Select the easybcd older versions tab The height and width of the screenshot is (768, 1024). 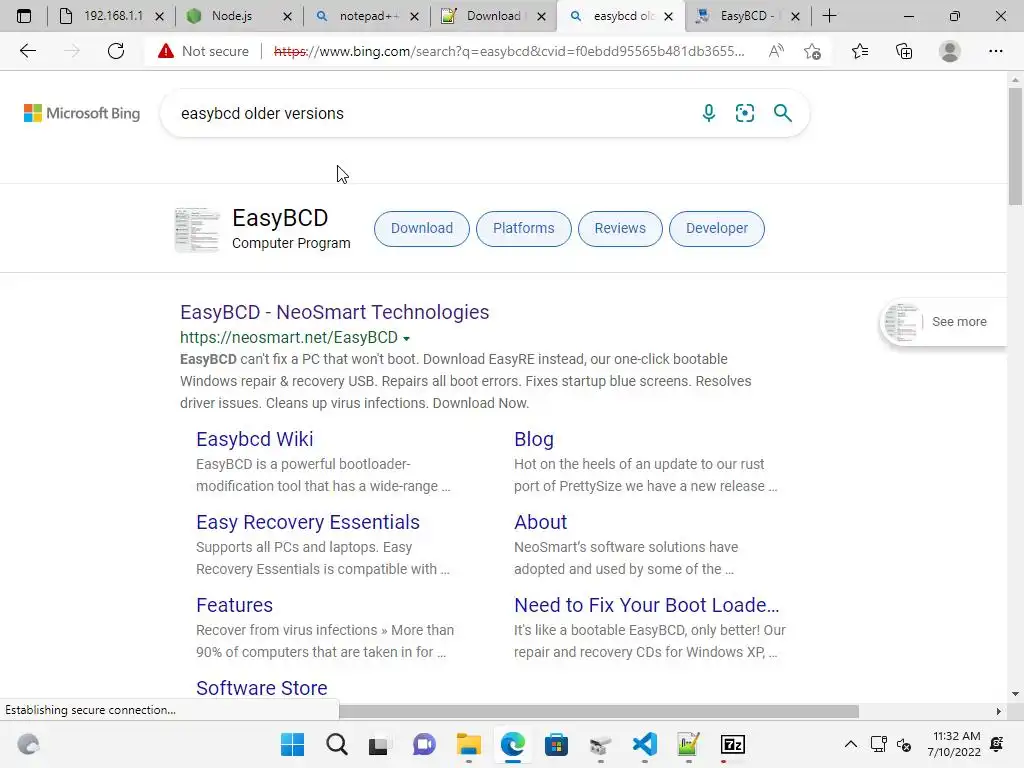[x=620, y=16]
